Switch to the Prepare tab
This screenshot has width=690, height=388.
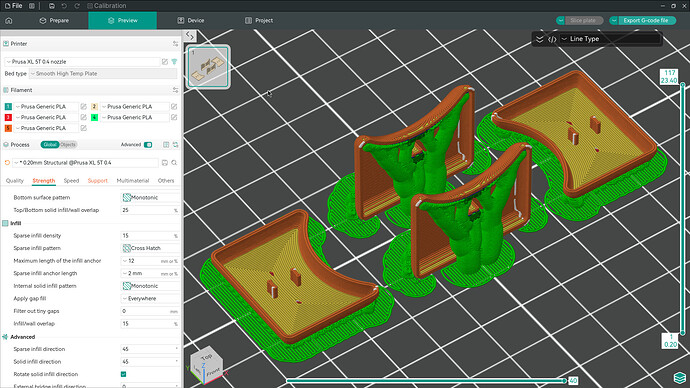point(54,21)
